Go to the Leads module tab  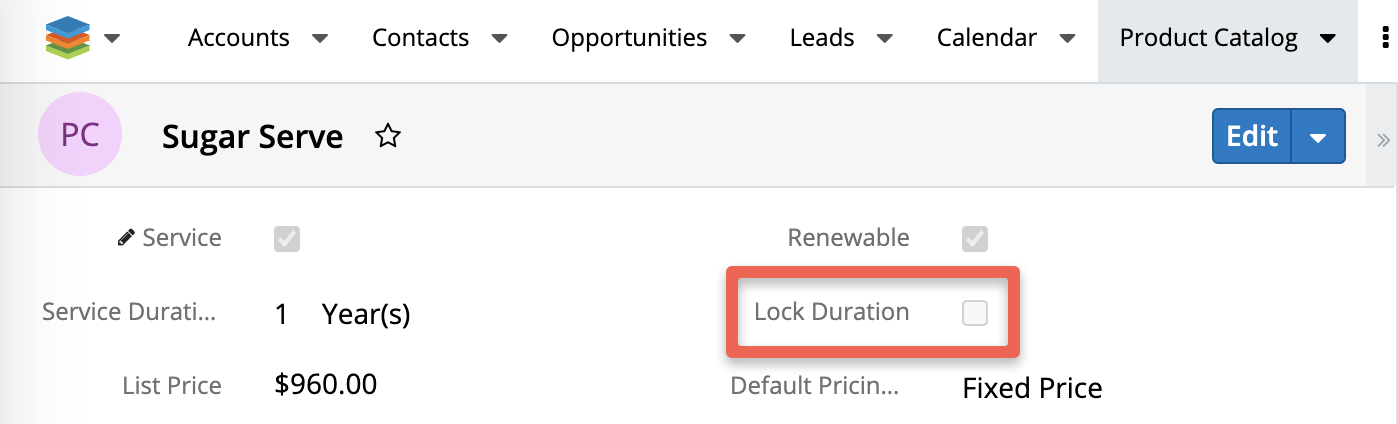822,38
